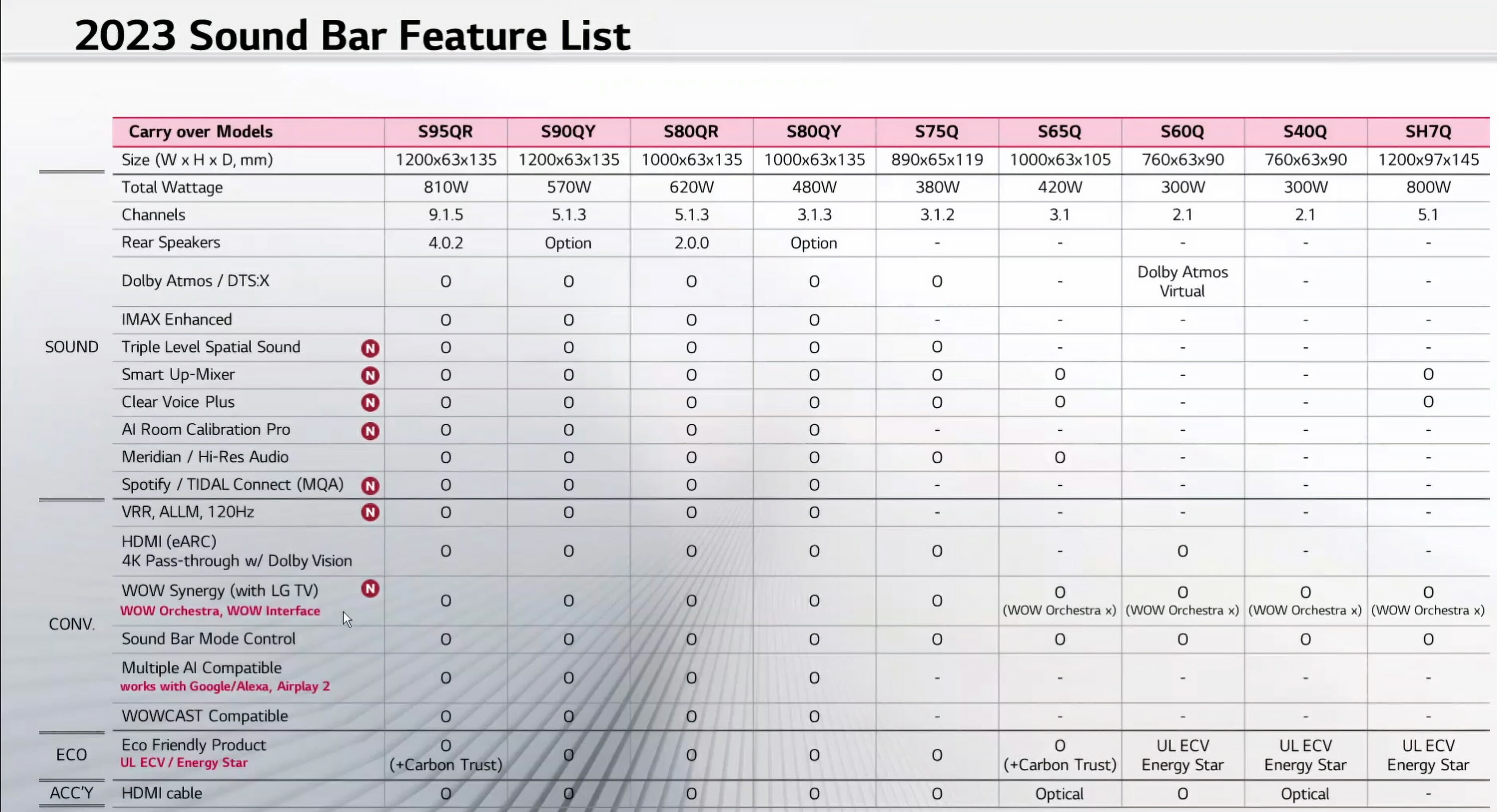Click the HDMI cable row label
This screenshot has height=812, width=1497.
[162, 793]
